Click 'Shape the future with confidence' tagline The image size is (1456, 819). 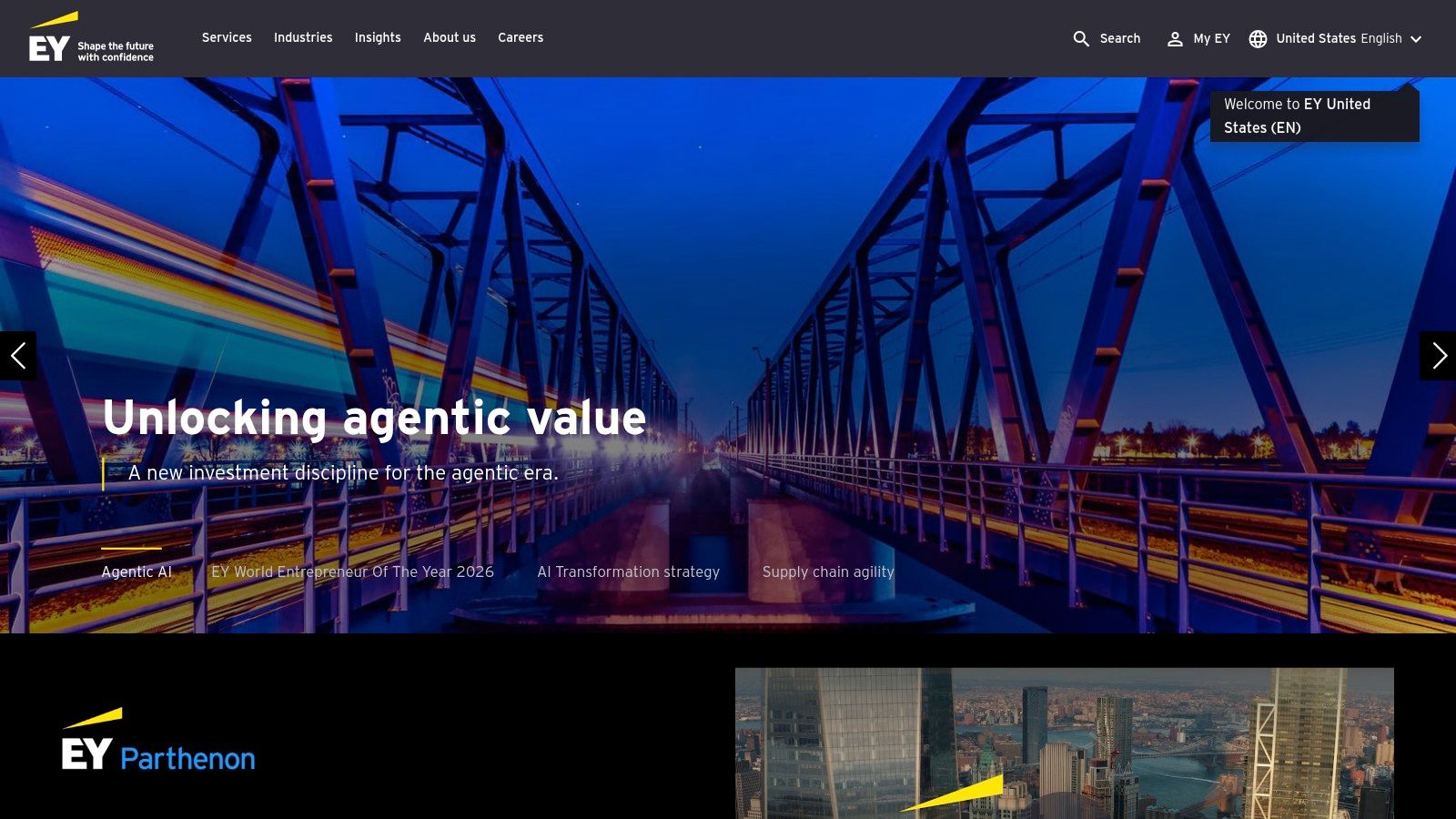(116, 51)
